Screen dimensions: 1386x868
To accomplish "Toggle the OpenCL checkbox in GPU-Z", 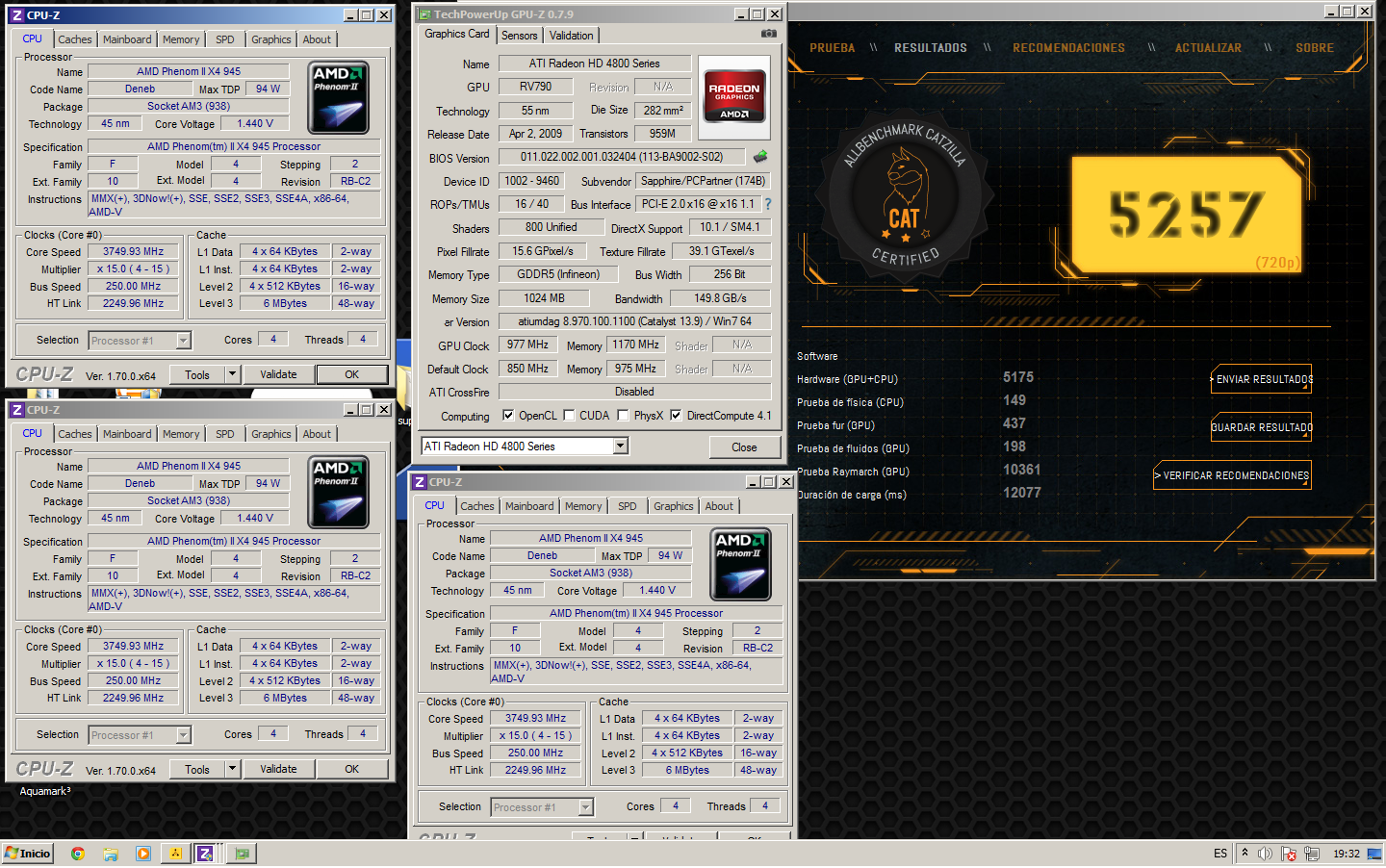I will coord(508,416).
